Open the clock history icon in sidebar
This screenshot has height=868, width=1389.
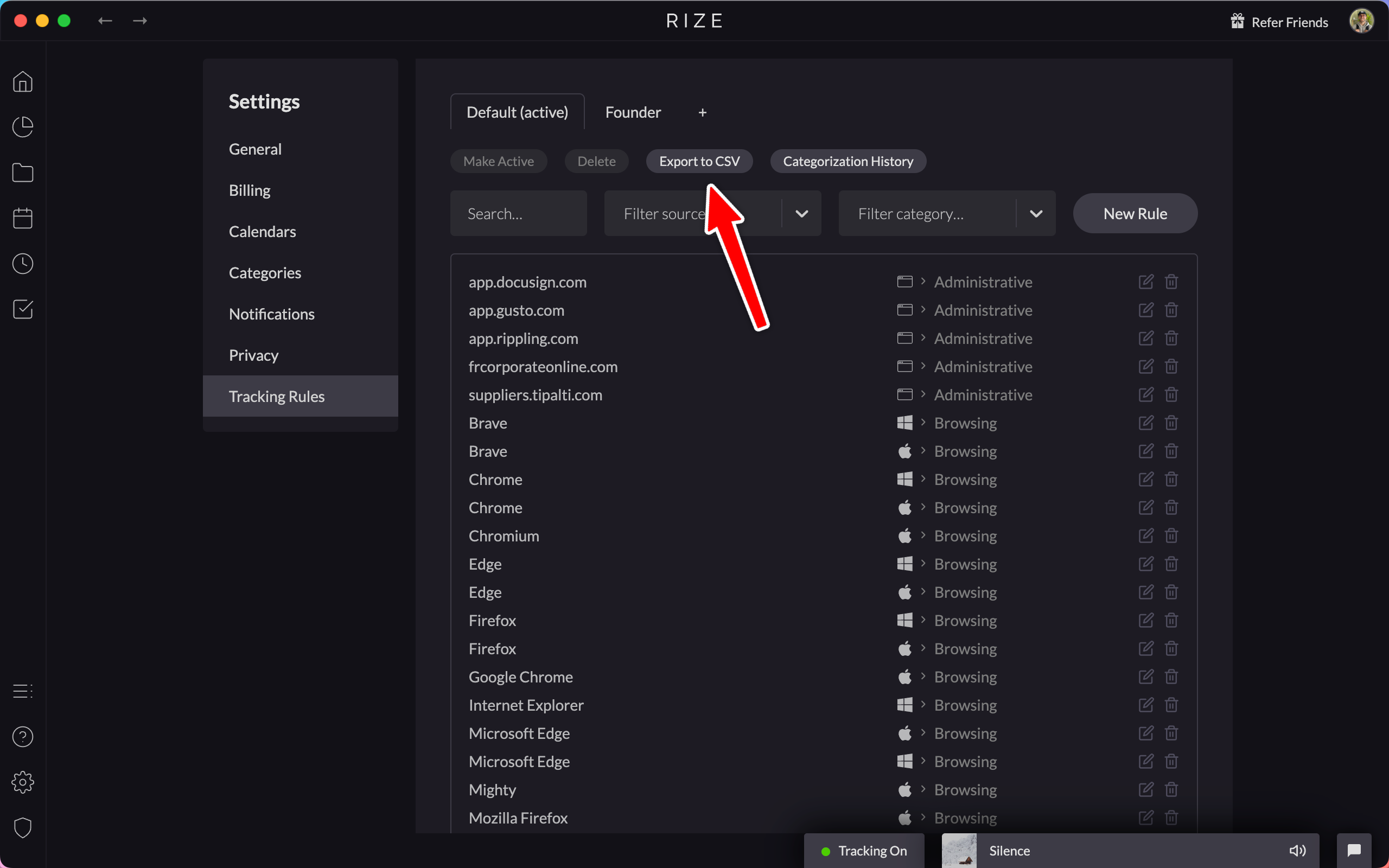tap(23, 264)
